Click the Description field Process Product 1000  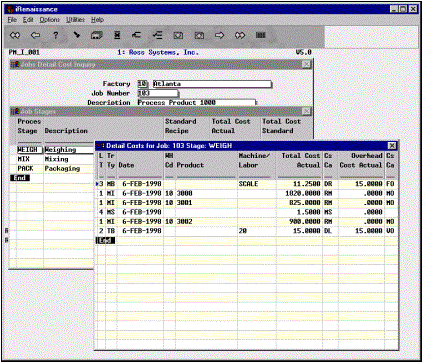[x=197, y=103]
